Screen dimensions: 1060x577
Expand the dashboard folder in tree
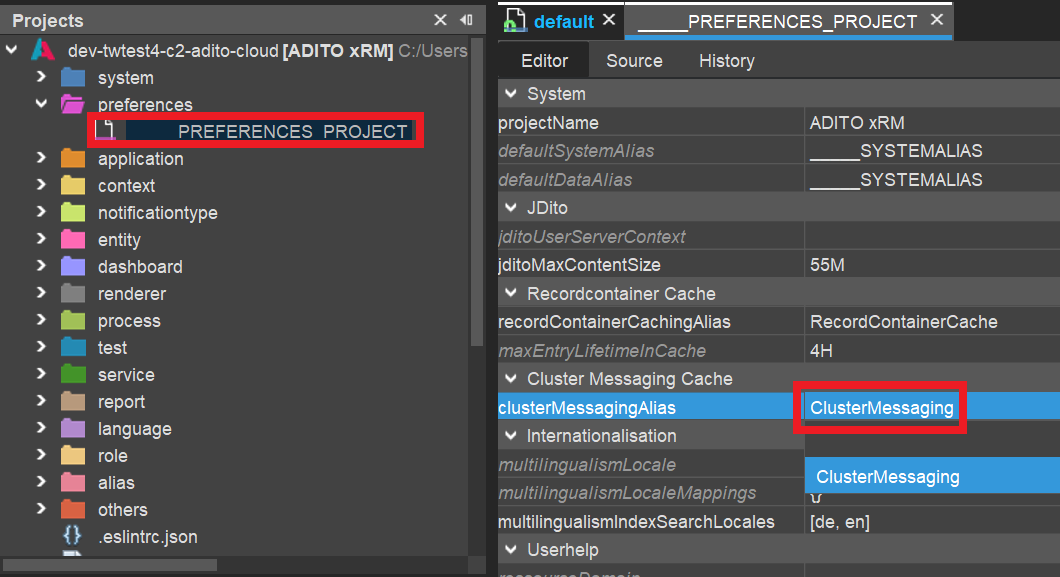point(41,267)
